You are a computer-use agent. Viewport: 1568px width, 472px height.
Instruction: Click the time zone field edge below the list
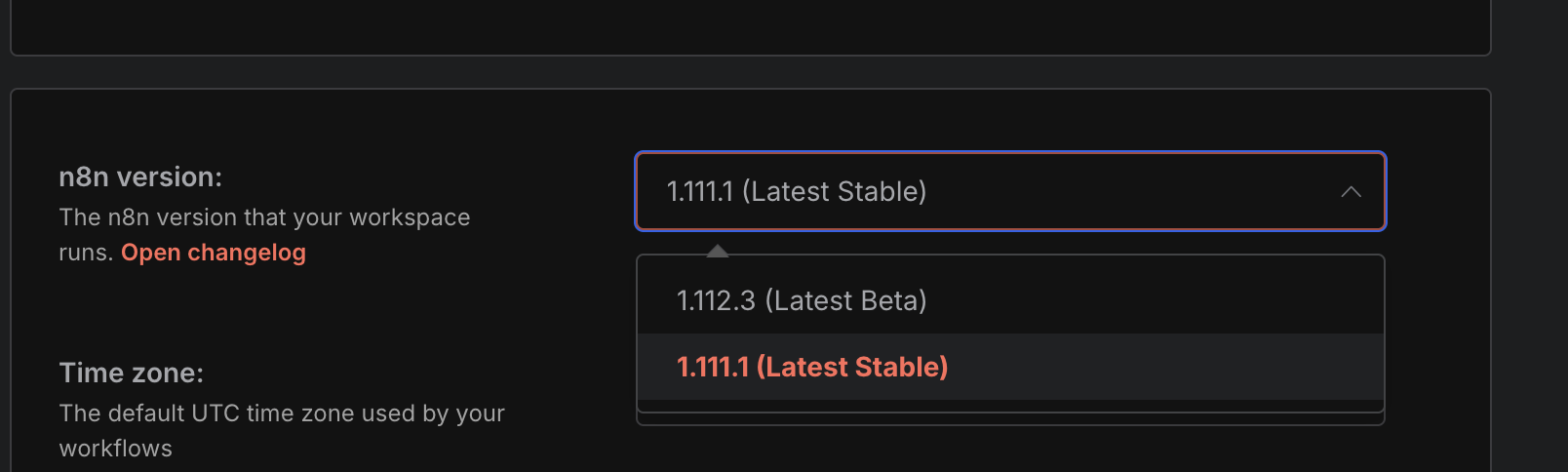[x=1010, y=420]
